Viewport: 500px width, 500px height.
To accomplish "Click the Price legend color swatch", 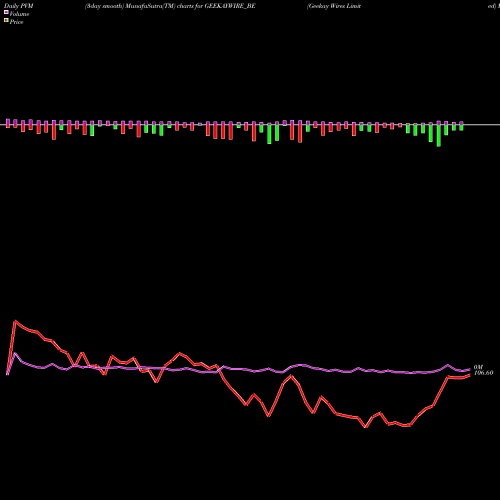I will pos(6,21).
